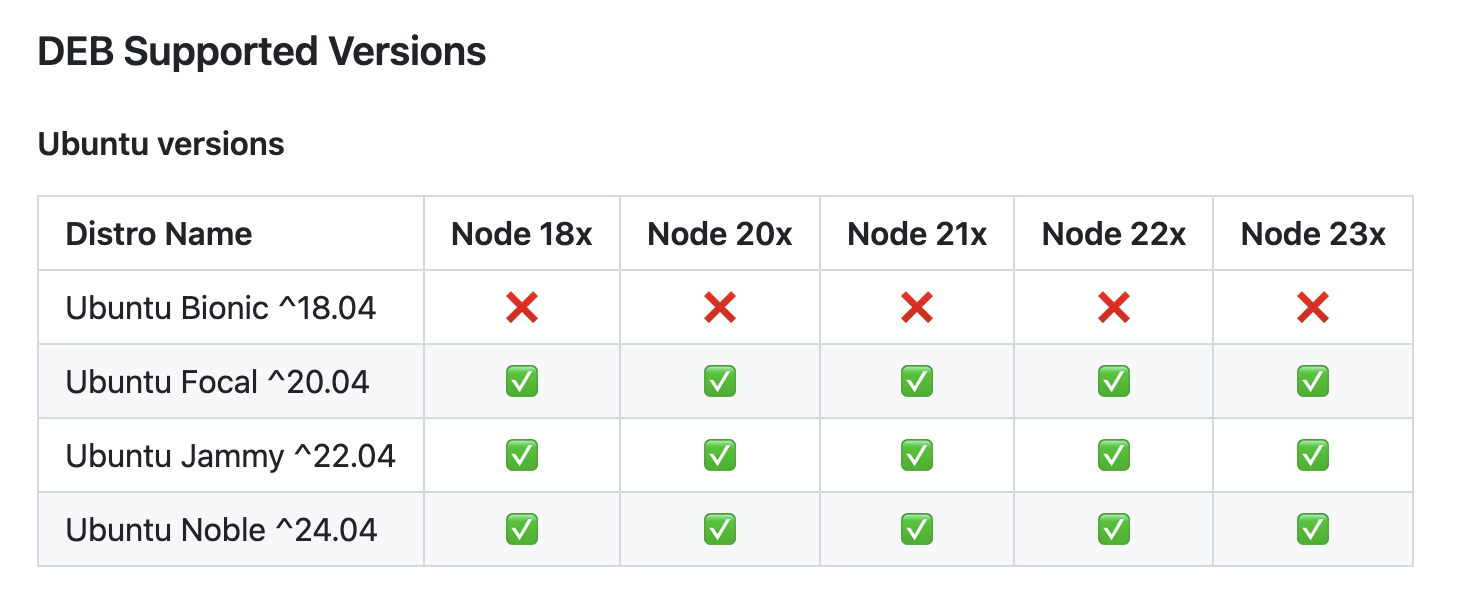Select the Ubuntu Jammy ^22.04 row label
This screenshot has height=612, width=1472.
[x=231, y=455]
